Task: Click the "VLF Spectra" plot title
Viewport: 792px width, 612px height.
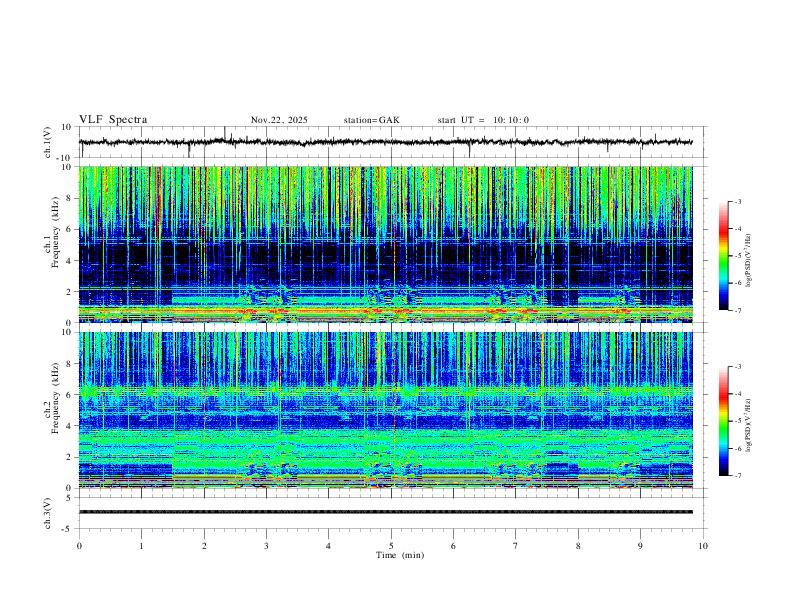Action: pyautogui.click(x=113, y=120)
